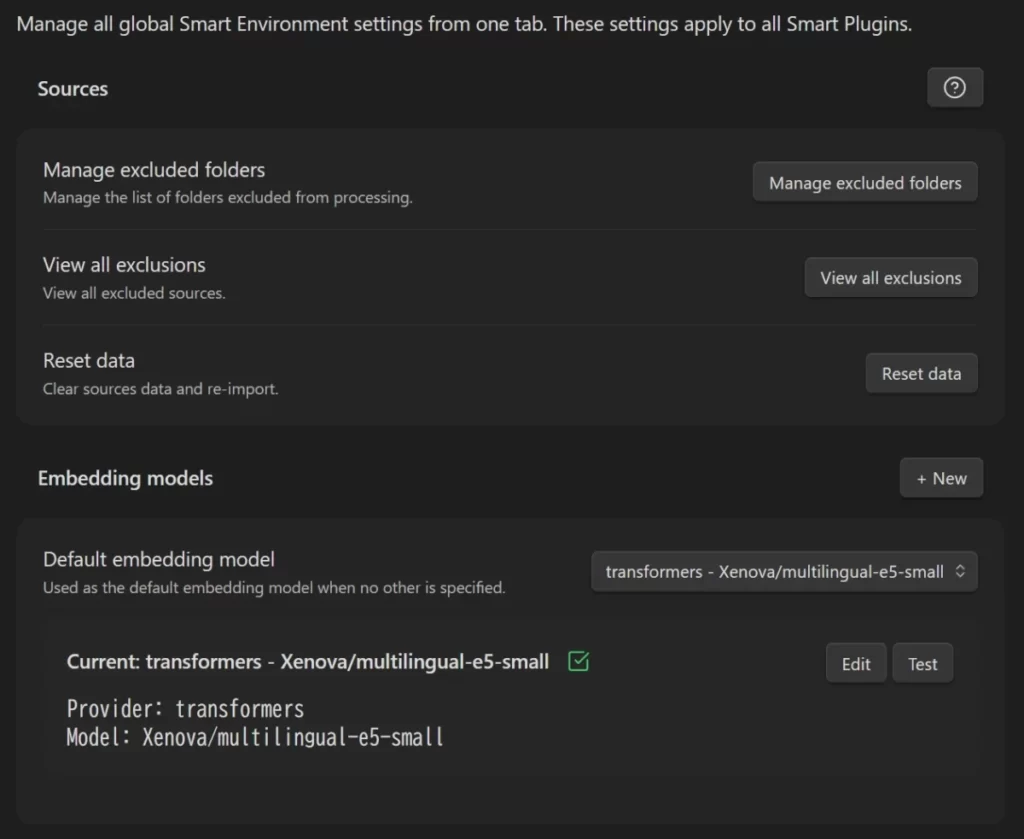Click the Sources section heading
The height and width of the screenshot is (839, 1024).
pos(72,89)
